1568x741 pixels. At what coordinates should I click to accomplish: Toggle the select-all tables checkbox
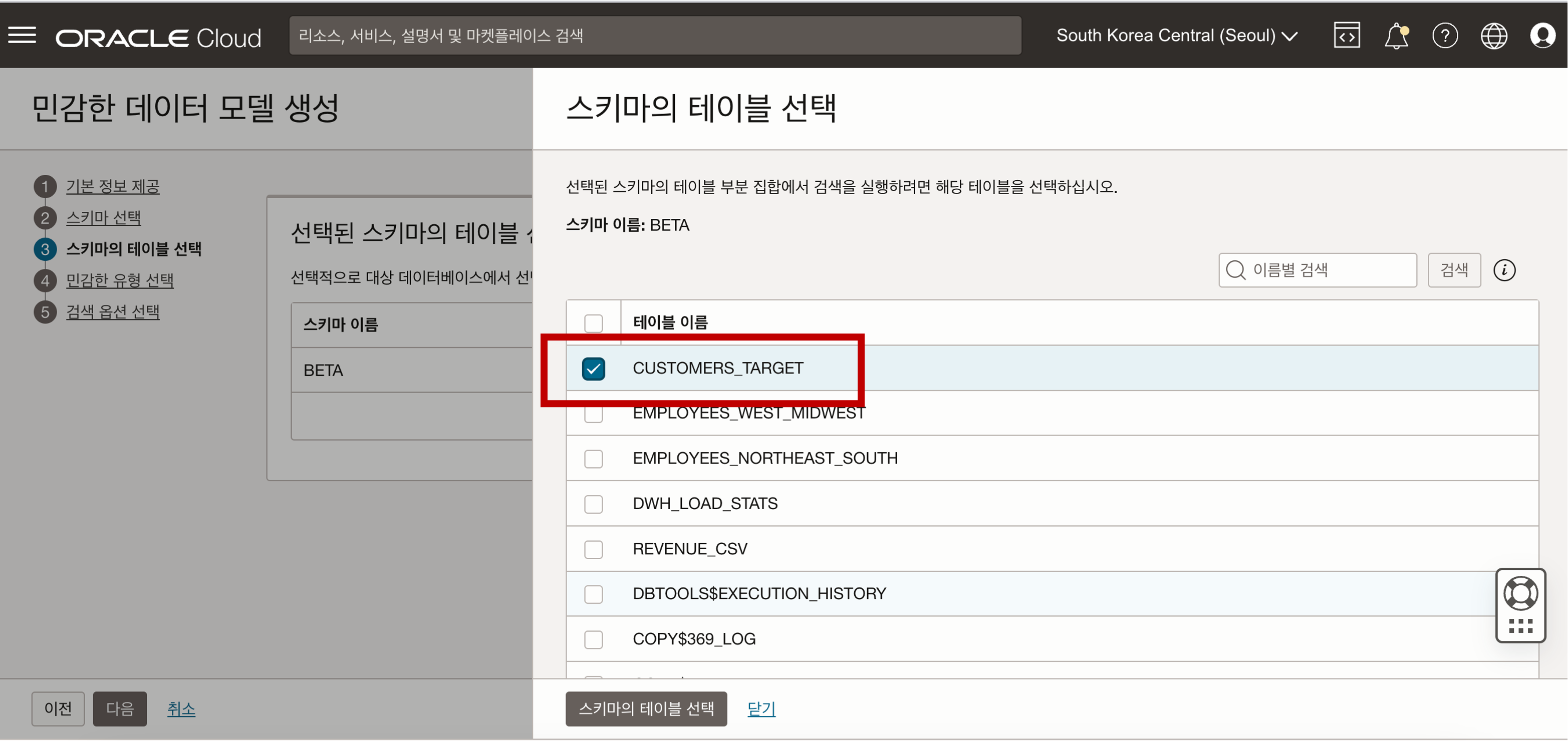click(x=594, y=323)
